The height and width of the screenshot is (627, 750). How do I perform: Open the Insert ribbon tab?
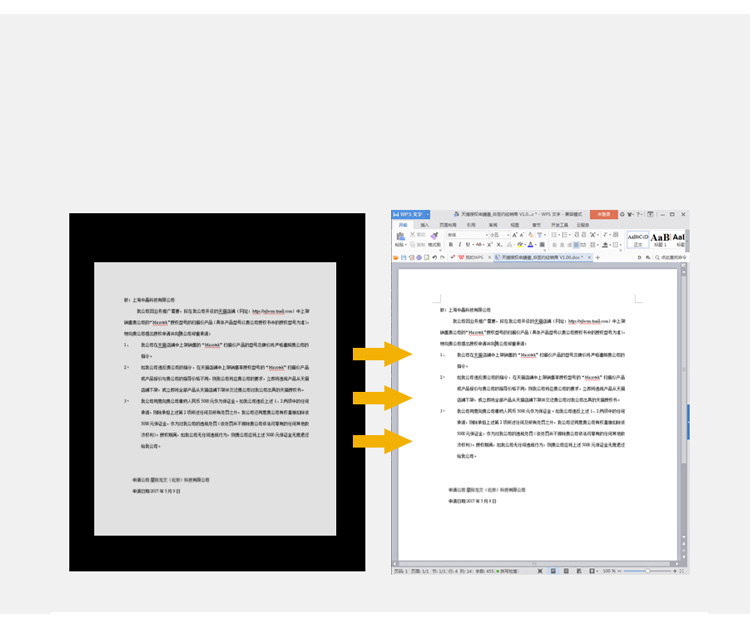tap(425, 225)
